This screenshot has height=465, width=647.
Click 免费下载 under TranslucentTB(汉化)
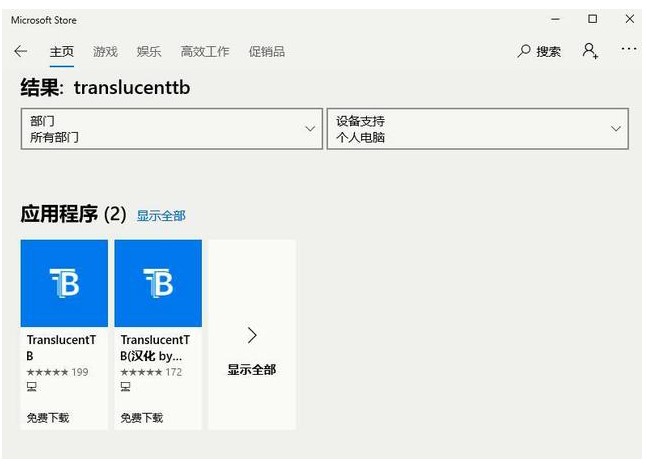coord(141,417)
